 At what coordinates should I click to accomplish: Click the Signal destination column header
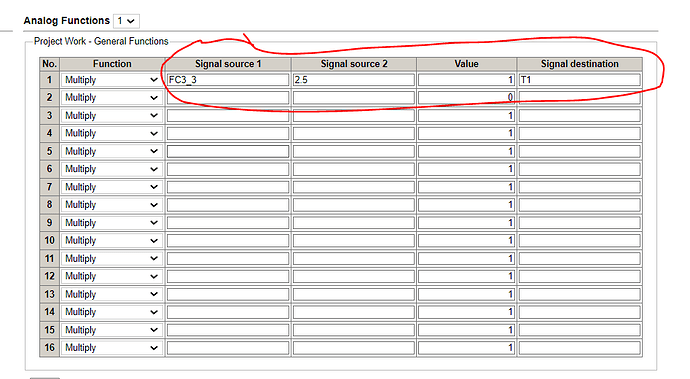pos(580,64)
